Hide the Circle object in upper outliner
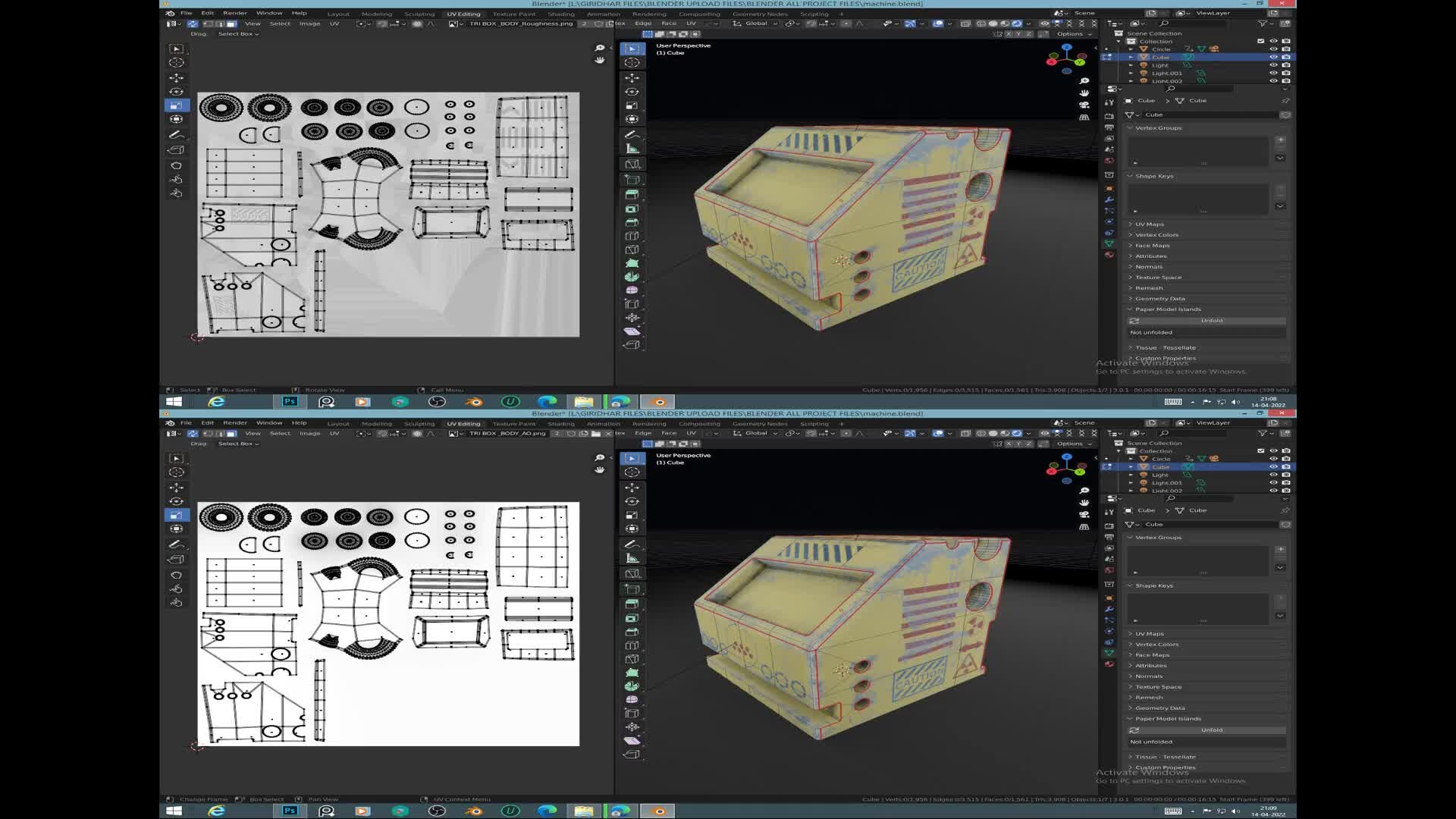Viewport: 1456px width, 819px height. tap(1273, 49)
